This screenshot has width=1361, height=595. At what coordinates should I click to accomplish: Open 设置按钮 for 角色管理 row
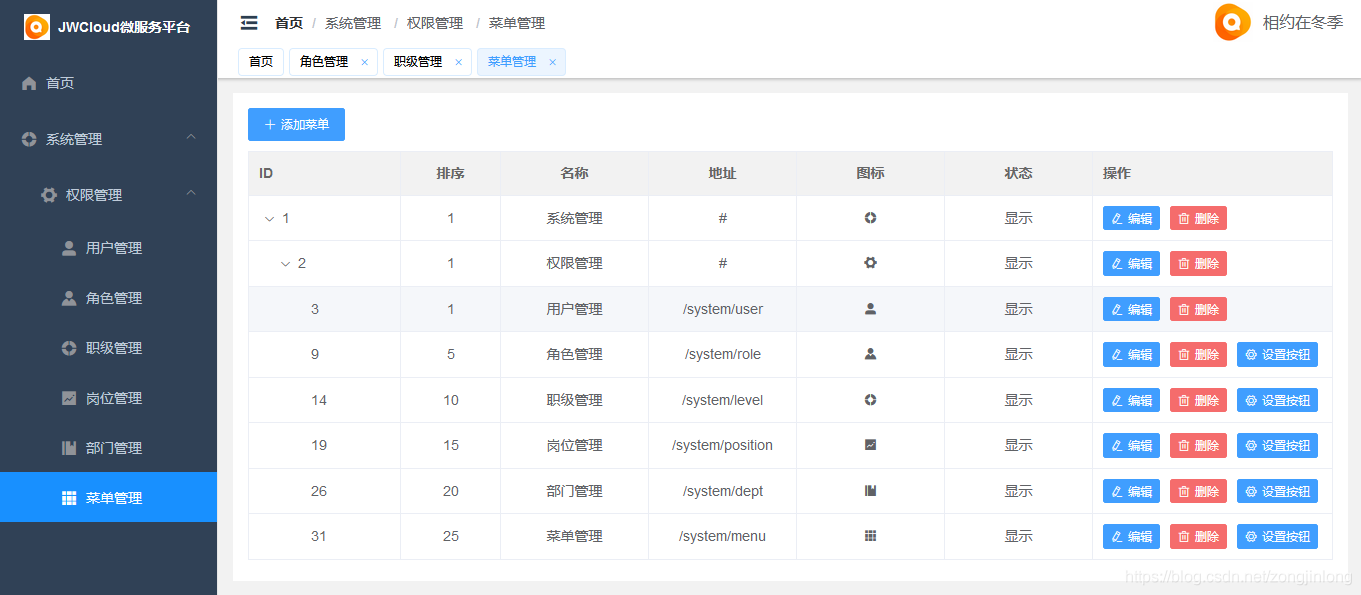click(1276, 354)
